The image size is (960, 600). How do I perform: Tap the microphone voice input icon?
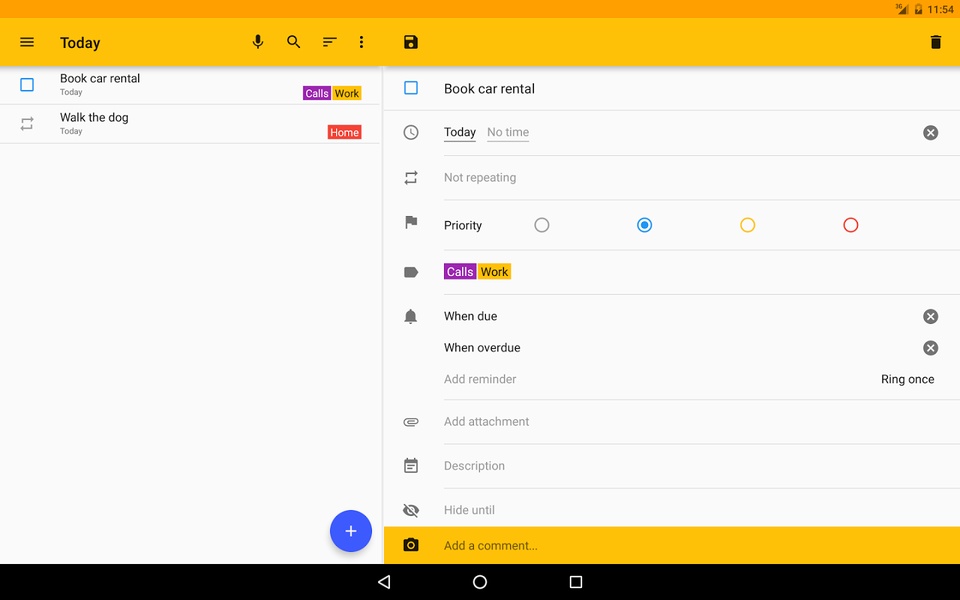(x=258, y=42)
